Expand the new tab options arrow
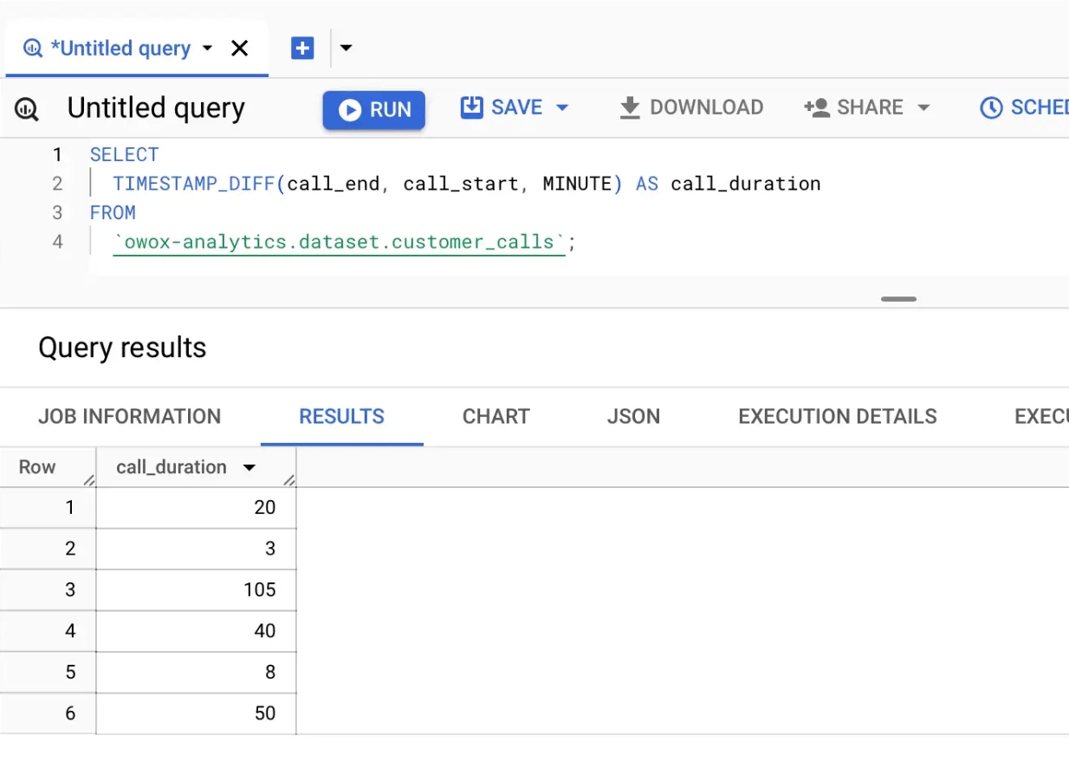 346,48
